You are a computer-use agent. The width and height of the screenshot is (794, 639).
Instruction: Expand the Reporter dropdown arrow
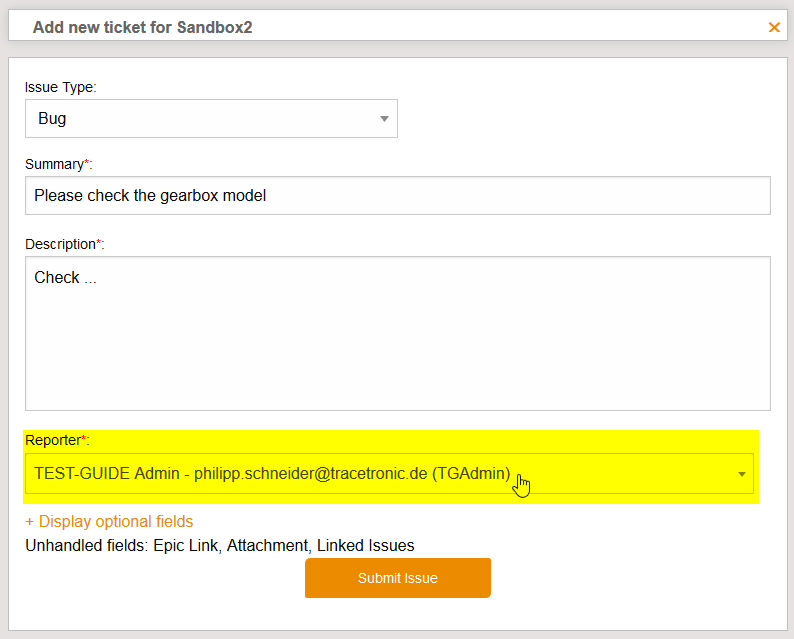tap(742, 474)
